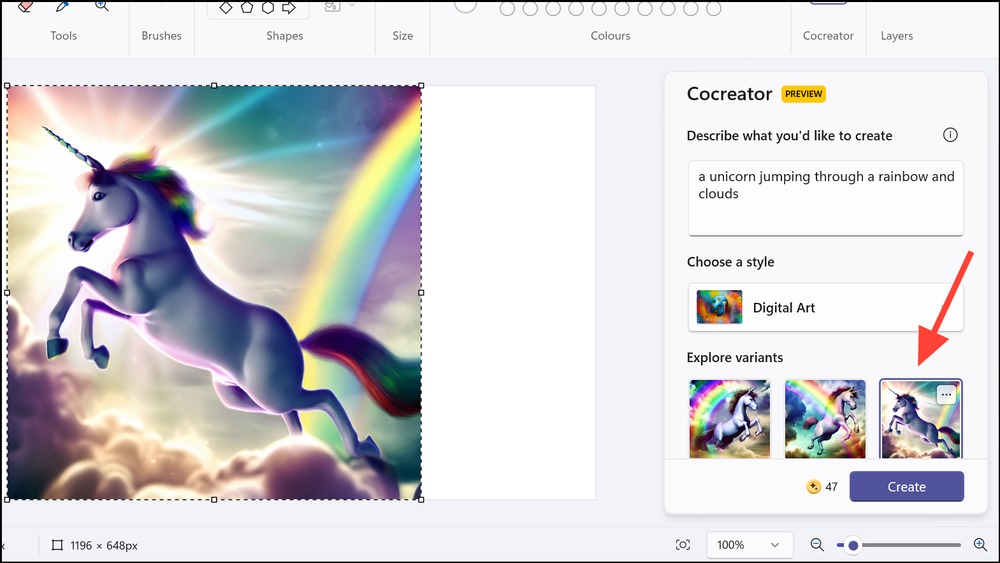
Task: Click the zoom out magnifier icon
Action: click(817, 544)
